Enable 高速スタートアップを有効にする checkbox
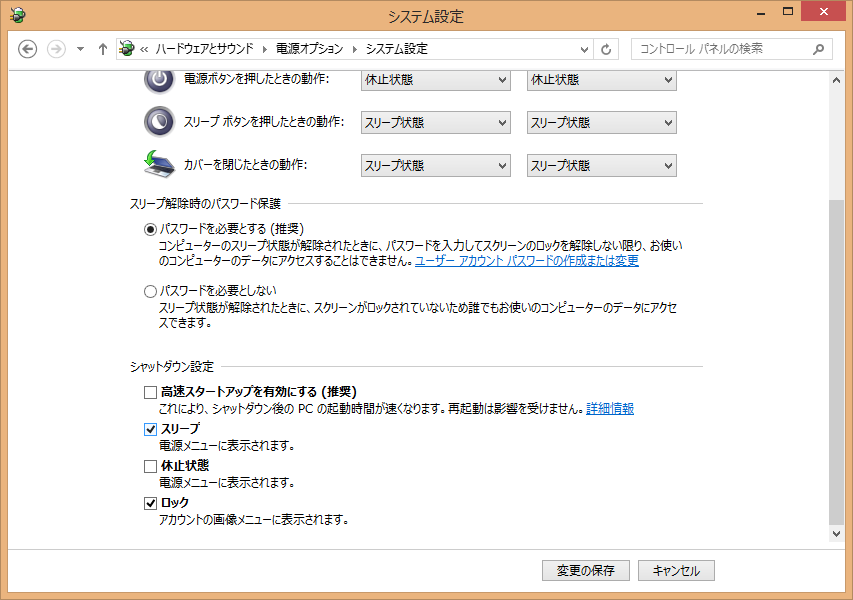The height and width of the screenshot is (600, 853). point(150,392)
